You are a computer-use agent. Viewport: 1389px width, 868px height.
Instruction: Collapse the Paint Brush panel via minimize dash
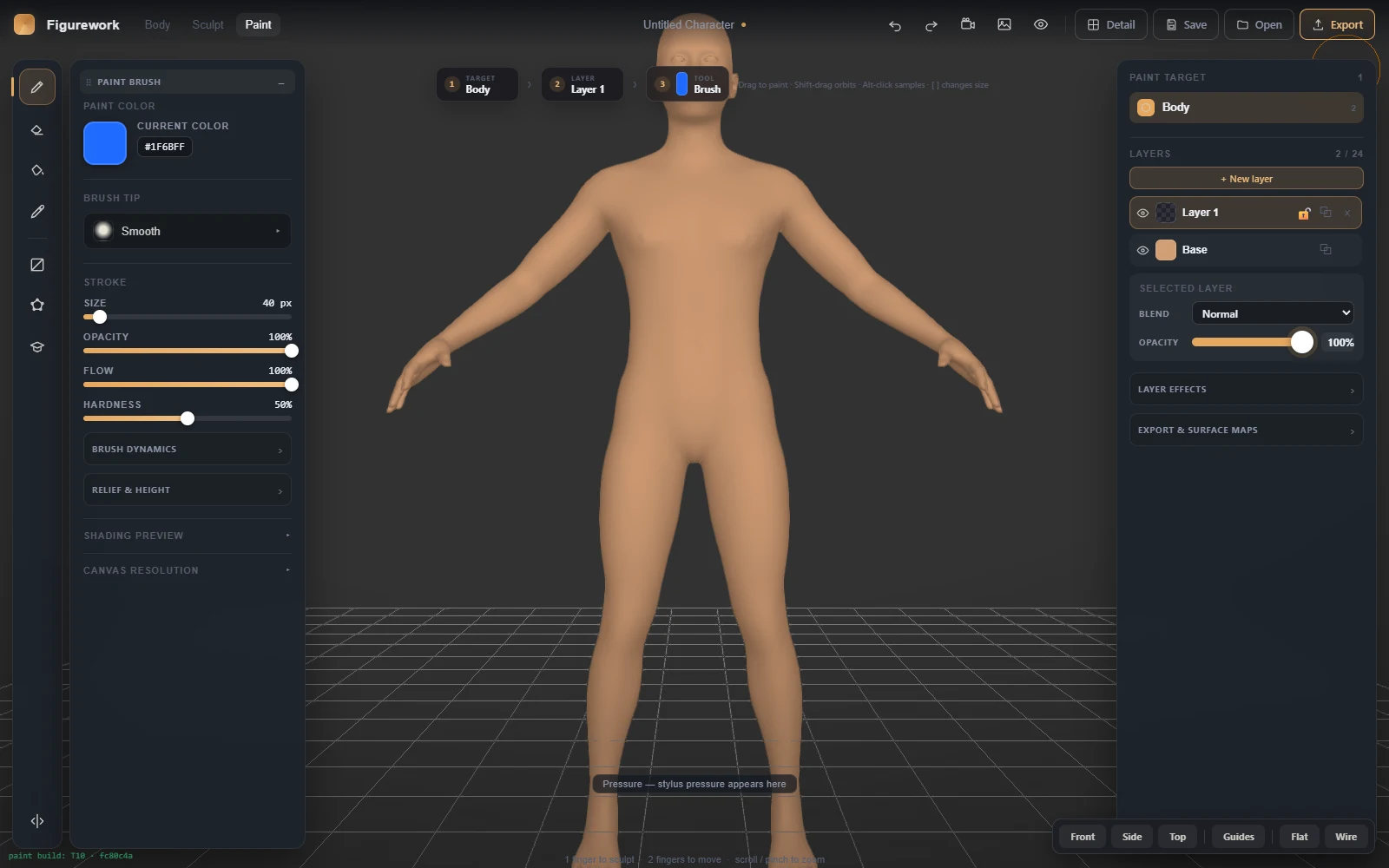[x=281, y=82]
